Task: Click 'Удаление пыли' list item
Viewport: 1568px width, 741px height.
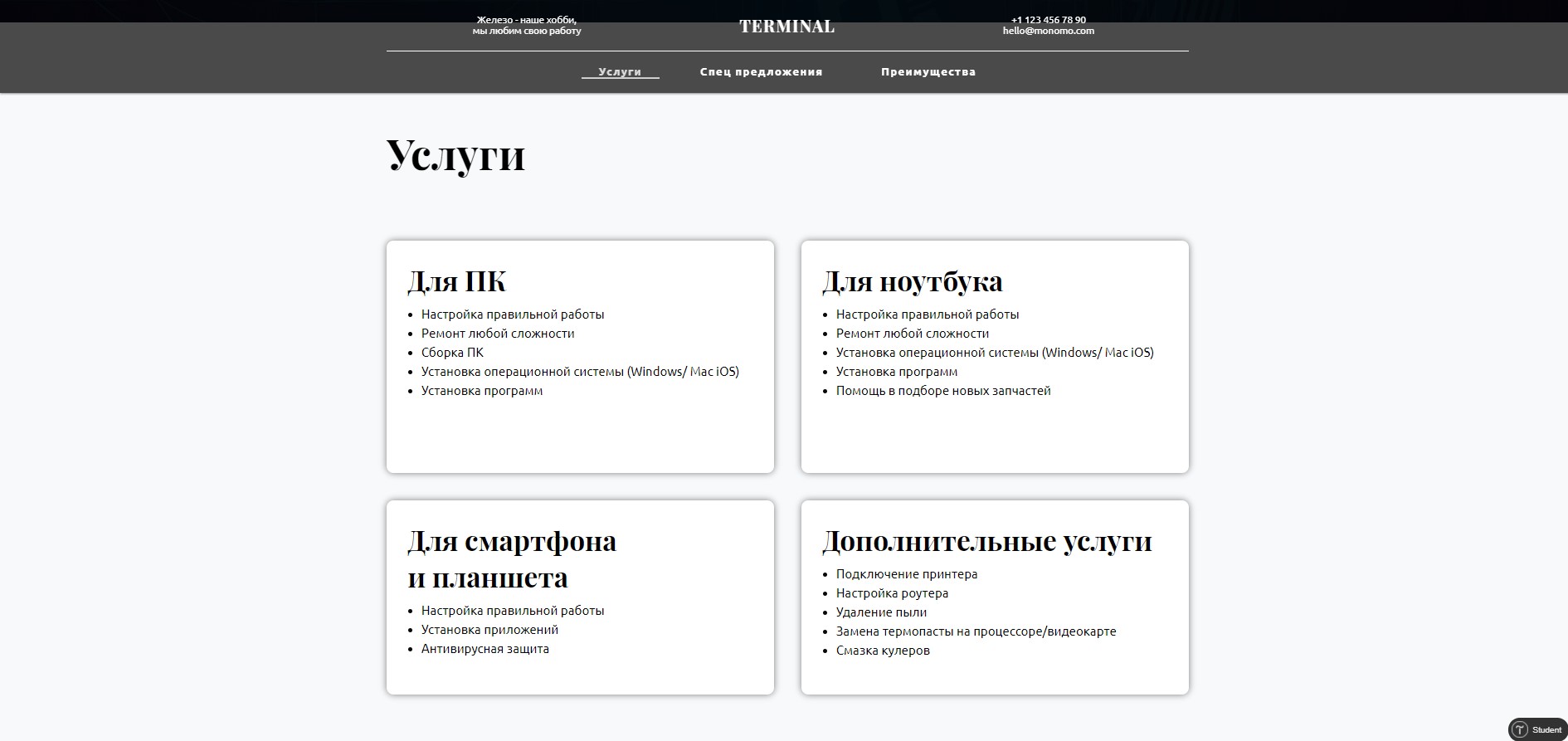Action: coord(881,612)
